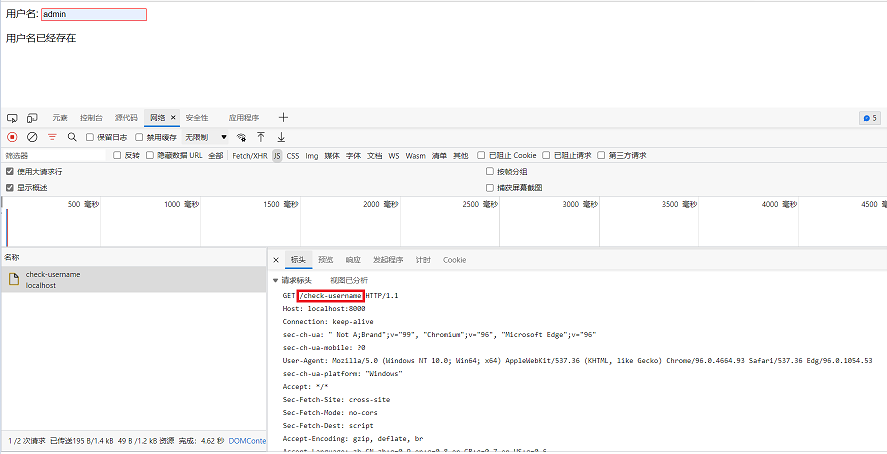Filter requests by 字体 type
Image resolution: width=887 pixels, height=454 pixels.
point(354,155)
